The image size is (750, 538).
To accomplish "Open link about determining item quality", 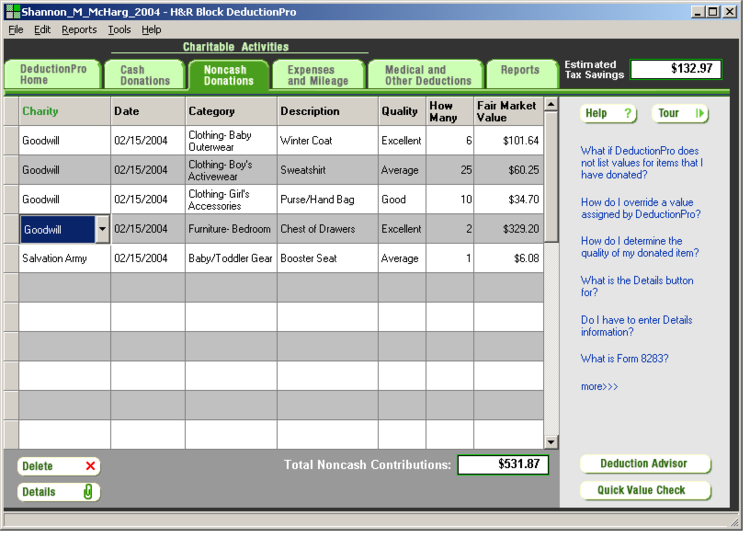I will pos(640,247).
